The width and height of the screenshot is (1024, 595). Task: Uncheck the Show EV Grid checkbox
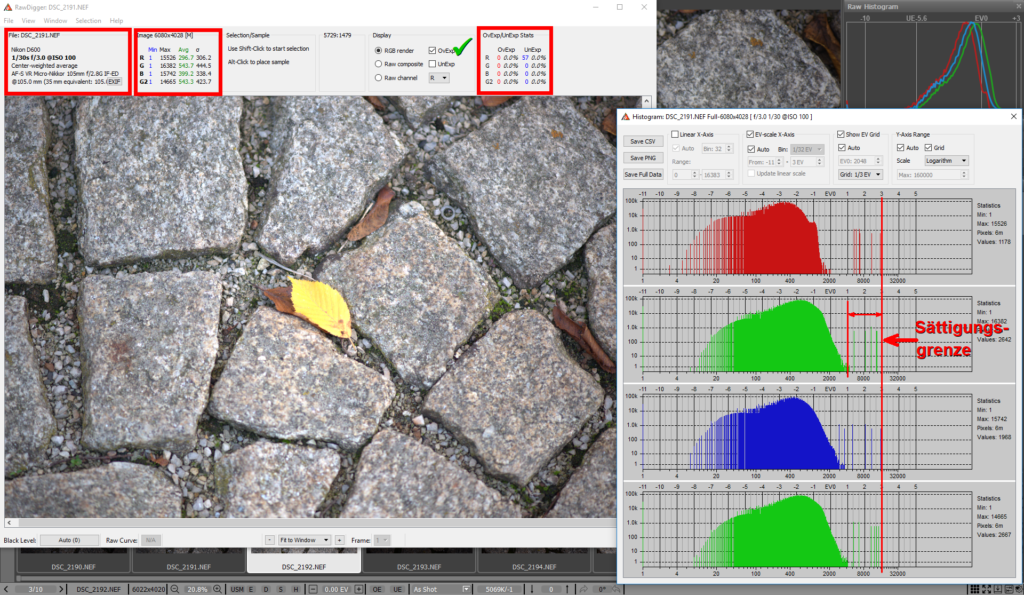841,134
